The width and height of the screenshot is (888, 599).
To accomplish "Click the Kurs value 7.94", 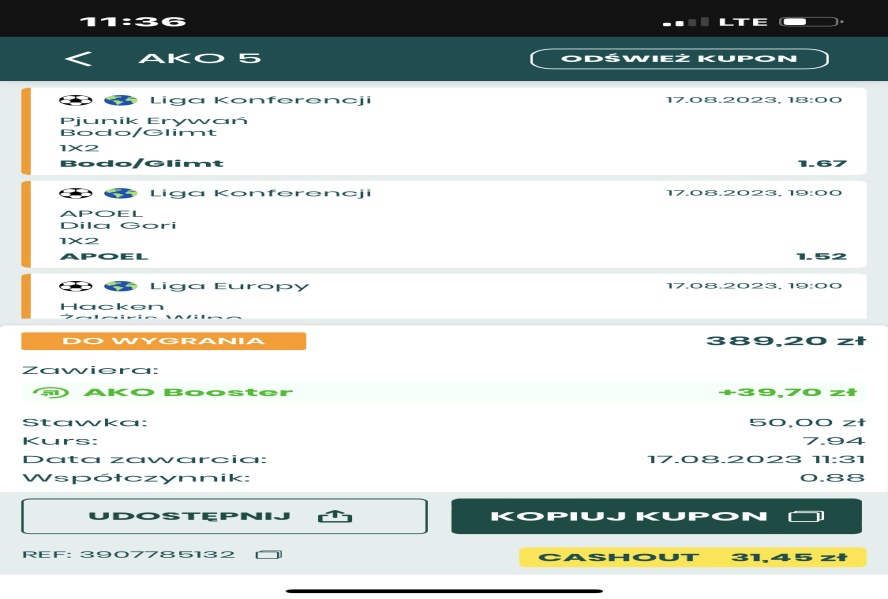I will click(x=834, y=441).
